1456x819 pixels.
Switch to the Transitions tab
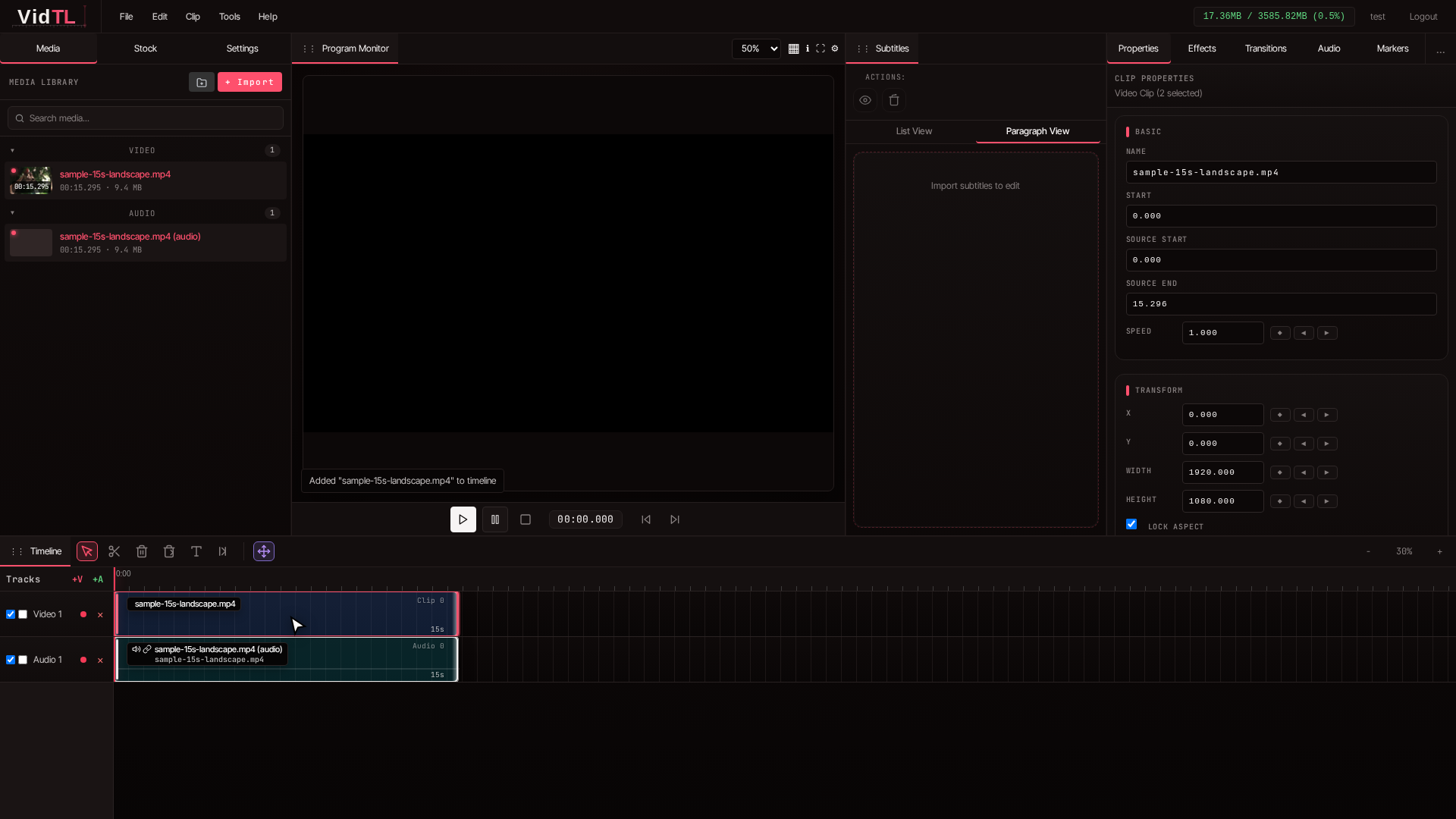tap(1266, 49)
